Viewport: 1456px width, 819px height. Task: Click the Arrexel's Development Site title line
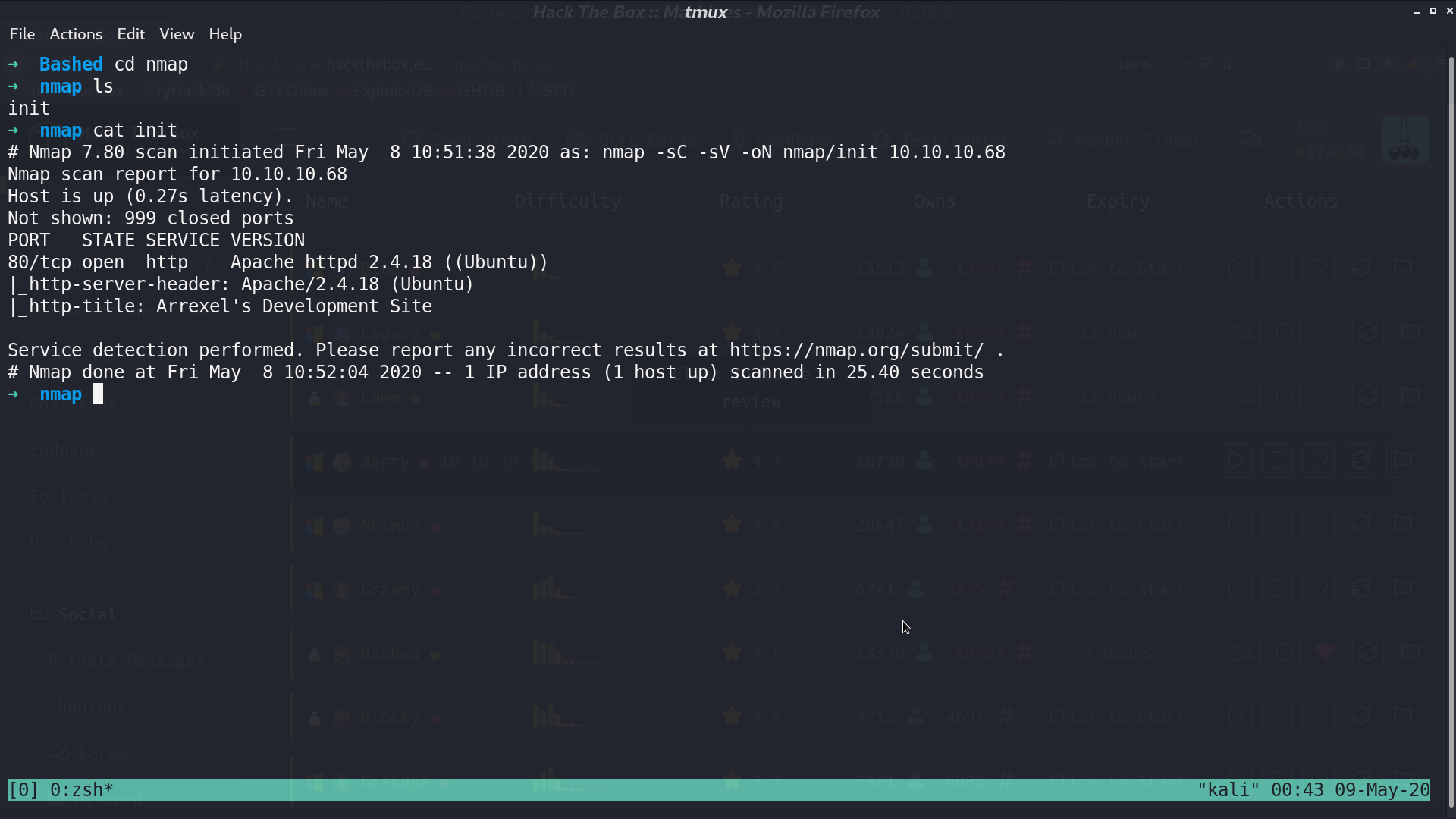(x=220, y=306)
